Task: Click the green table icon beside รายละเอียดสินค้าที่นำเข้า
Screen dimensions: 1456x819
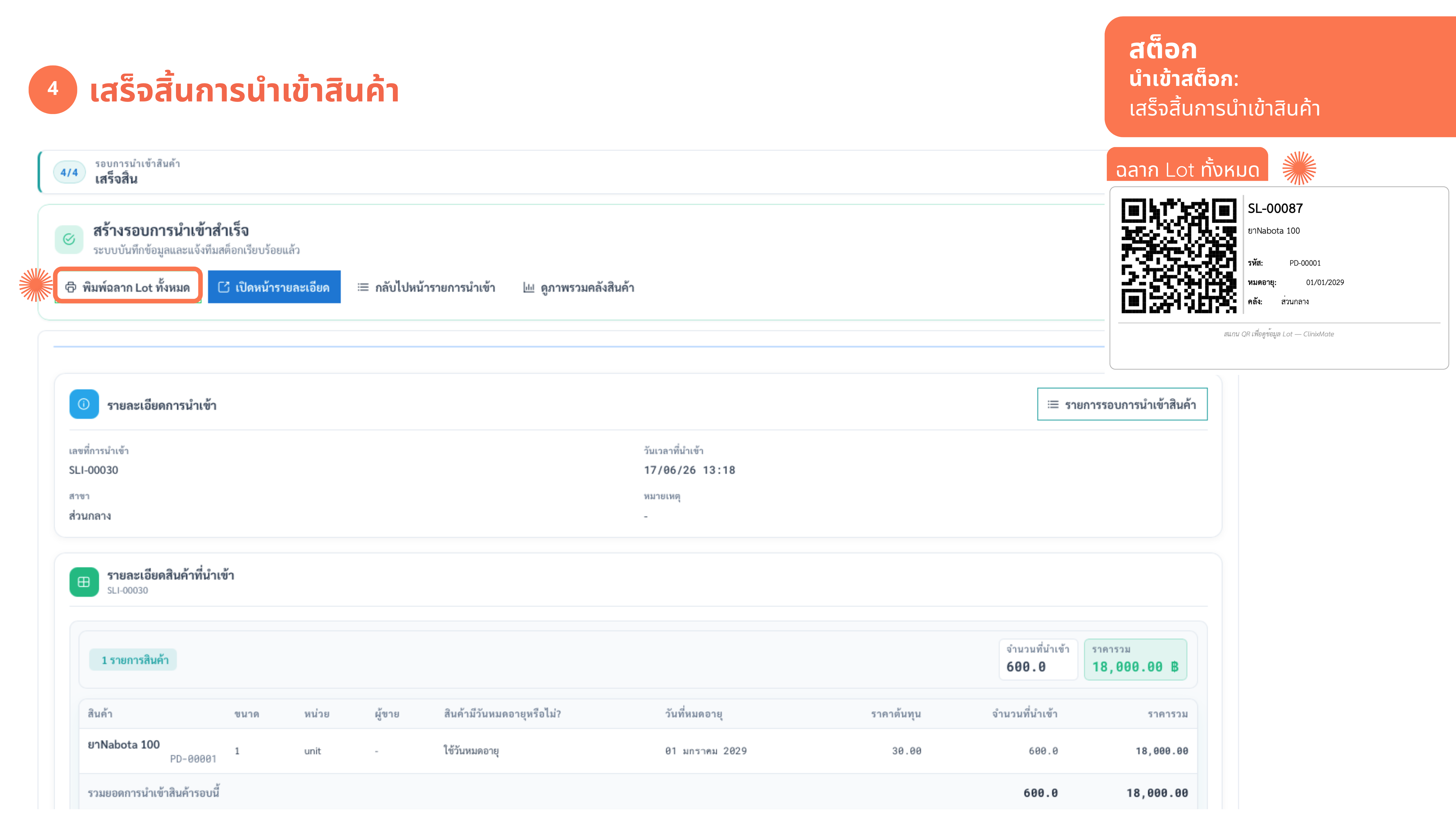Action: coord(84,582)
